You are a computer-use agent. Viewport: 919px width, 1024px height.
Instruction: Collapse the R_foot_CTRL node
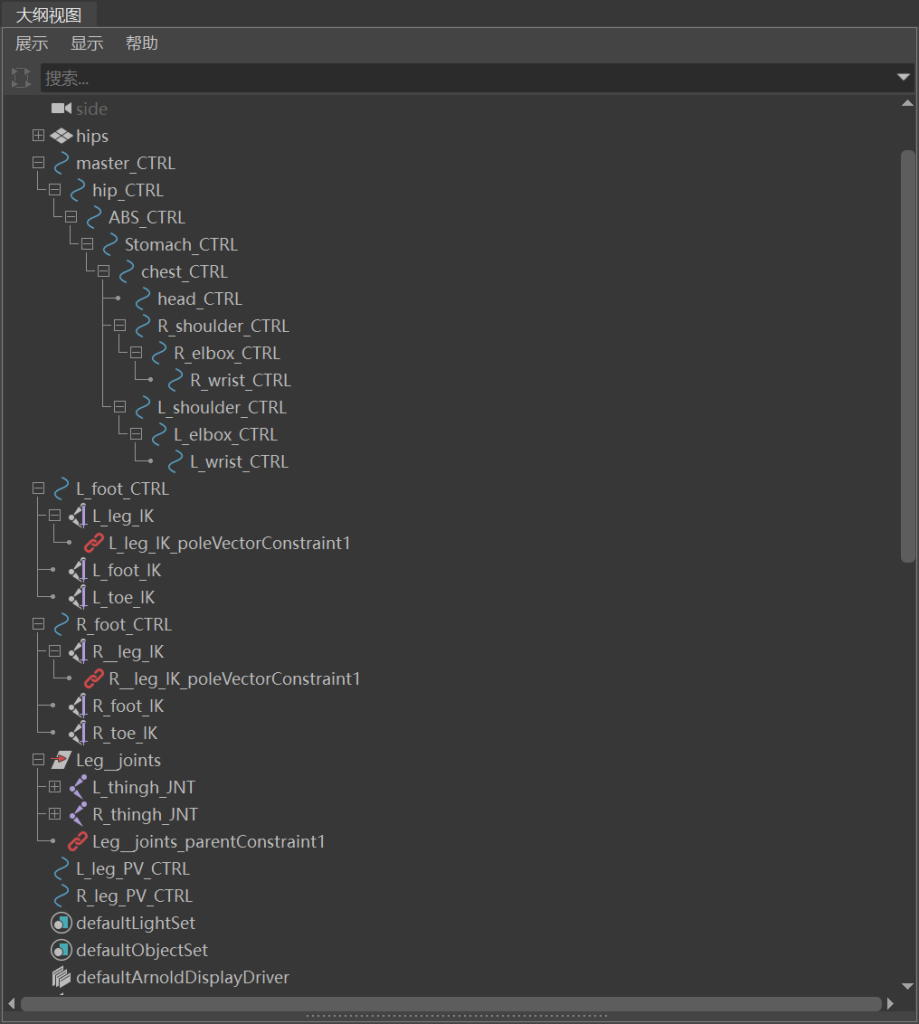click(39, 624)
